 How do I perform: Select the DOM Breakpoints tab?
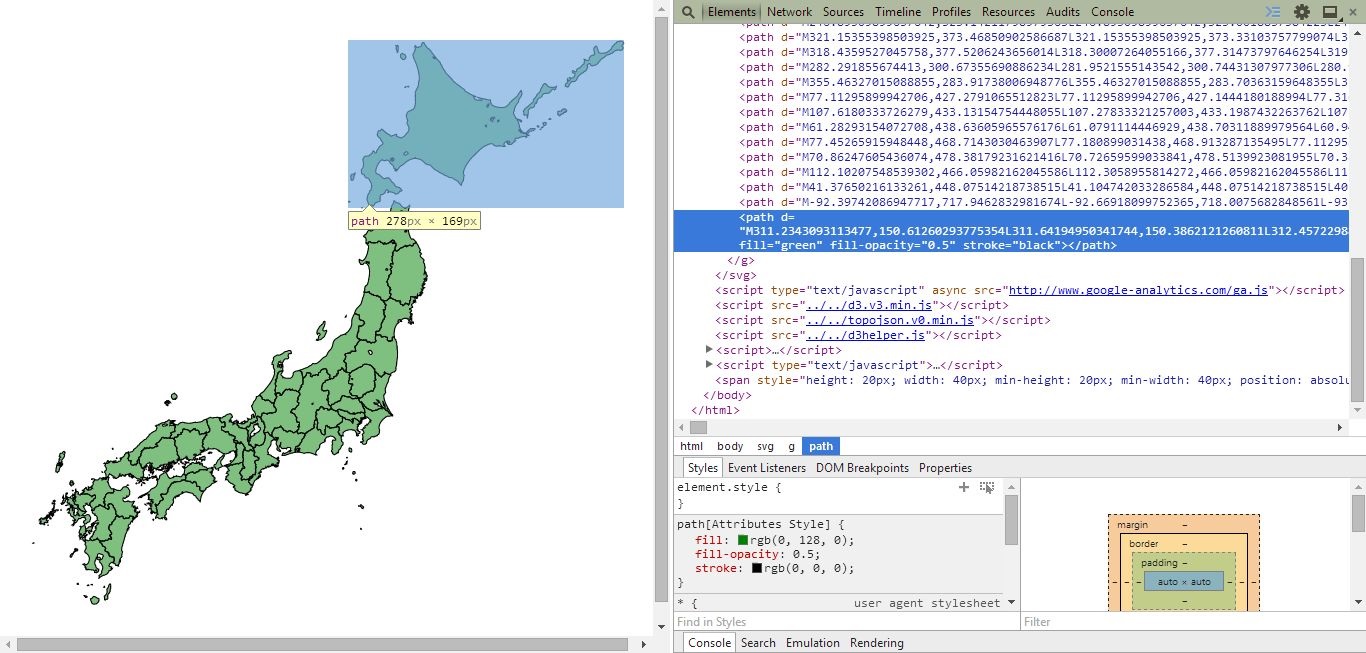[x=864, y=468]
